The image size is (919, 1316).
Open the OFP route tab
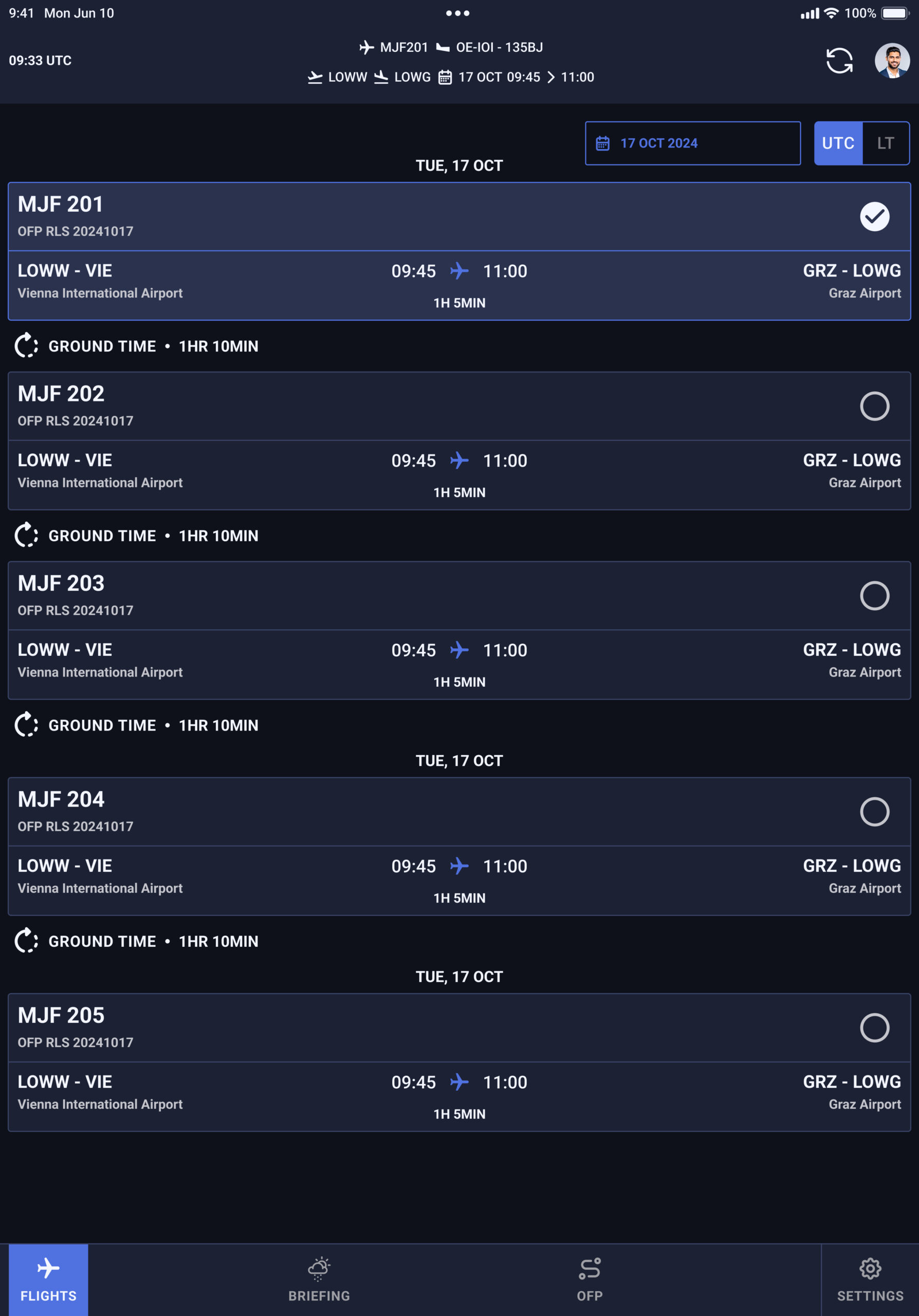590,1280
